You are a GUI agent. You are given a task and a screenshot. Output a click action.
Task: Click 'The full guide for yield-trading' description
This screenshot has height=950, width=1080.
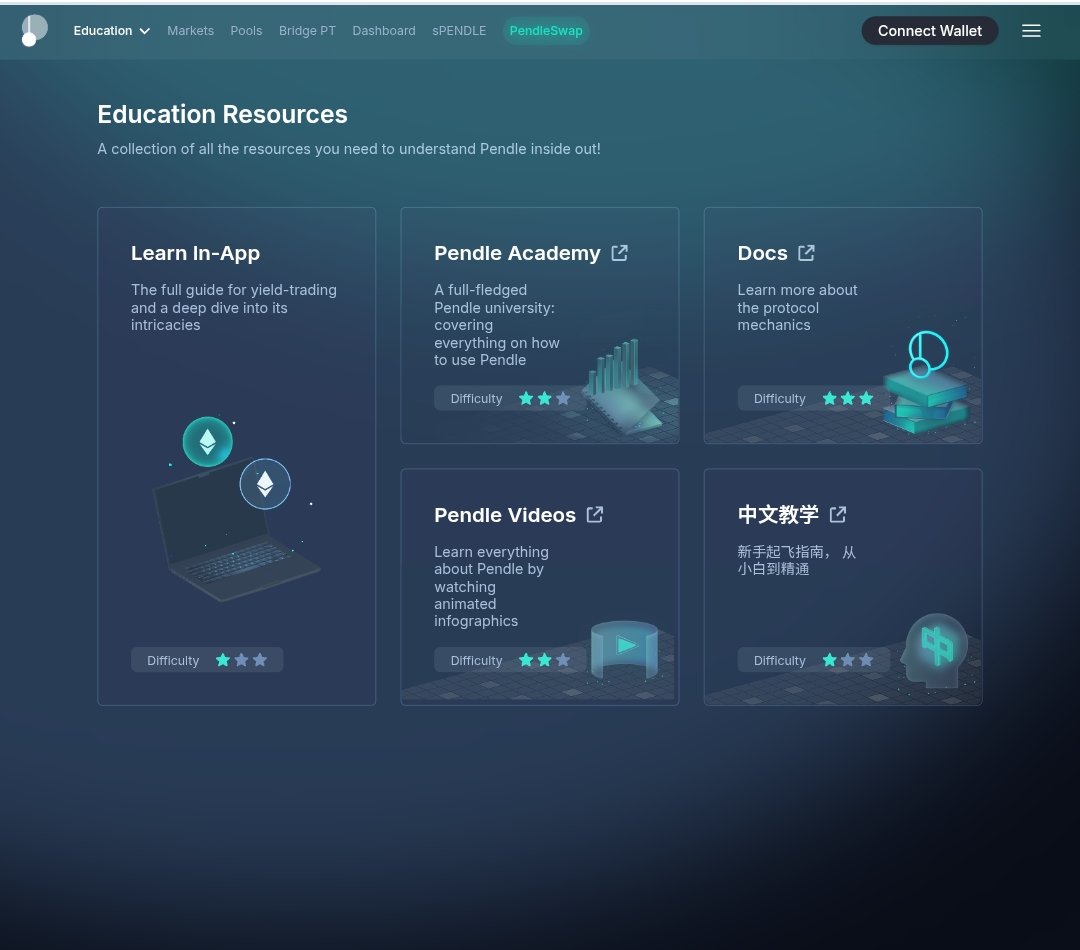point(233,307)
